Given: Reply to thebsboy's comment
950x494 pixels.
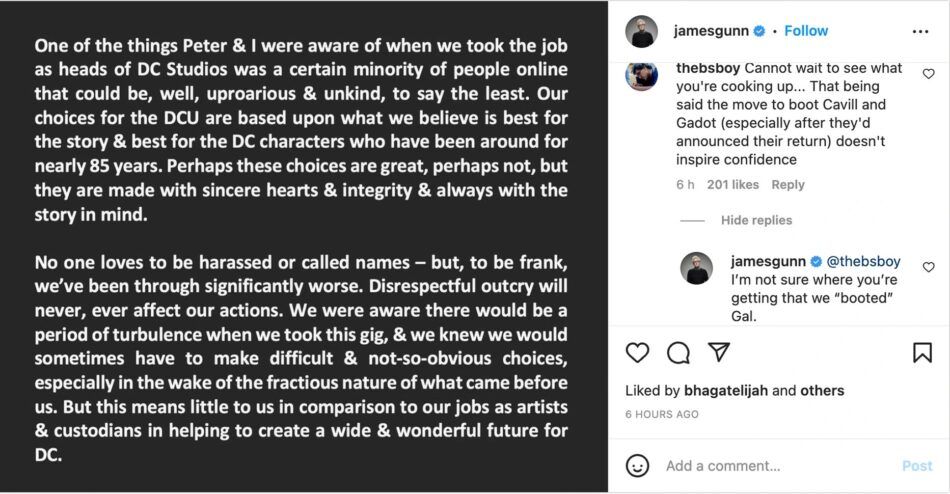Looking at the screenshot, I should (x=788, y=184).
